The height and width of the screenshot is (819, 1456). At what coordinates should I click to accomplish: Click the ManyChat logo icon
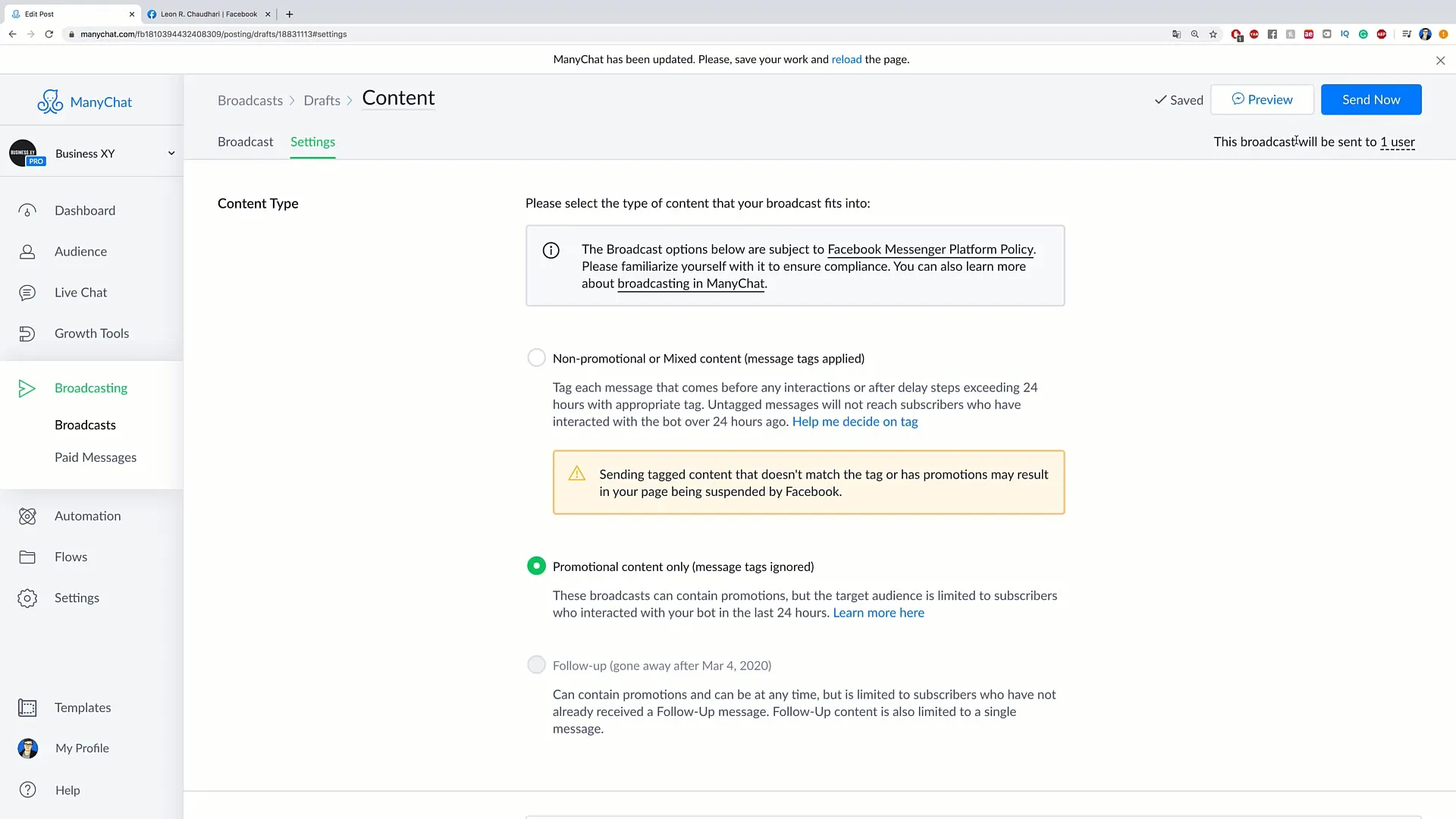[x=50, y=102]
